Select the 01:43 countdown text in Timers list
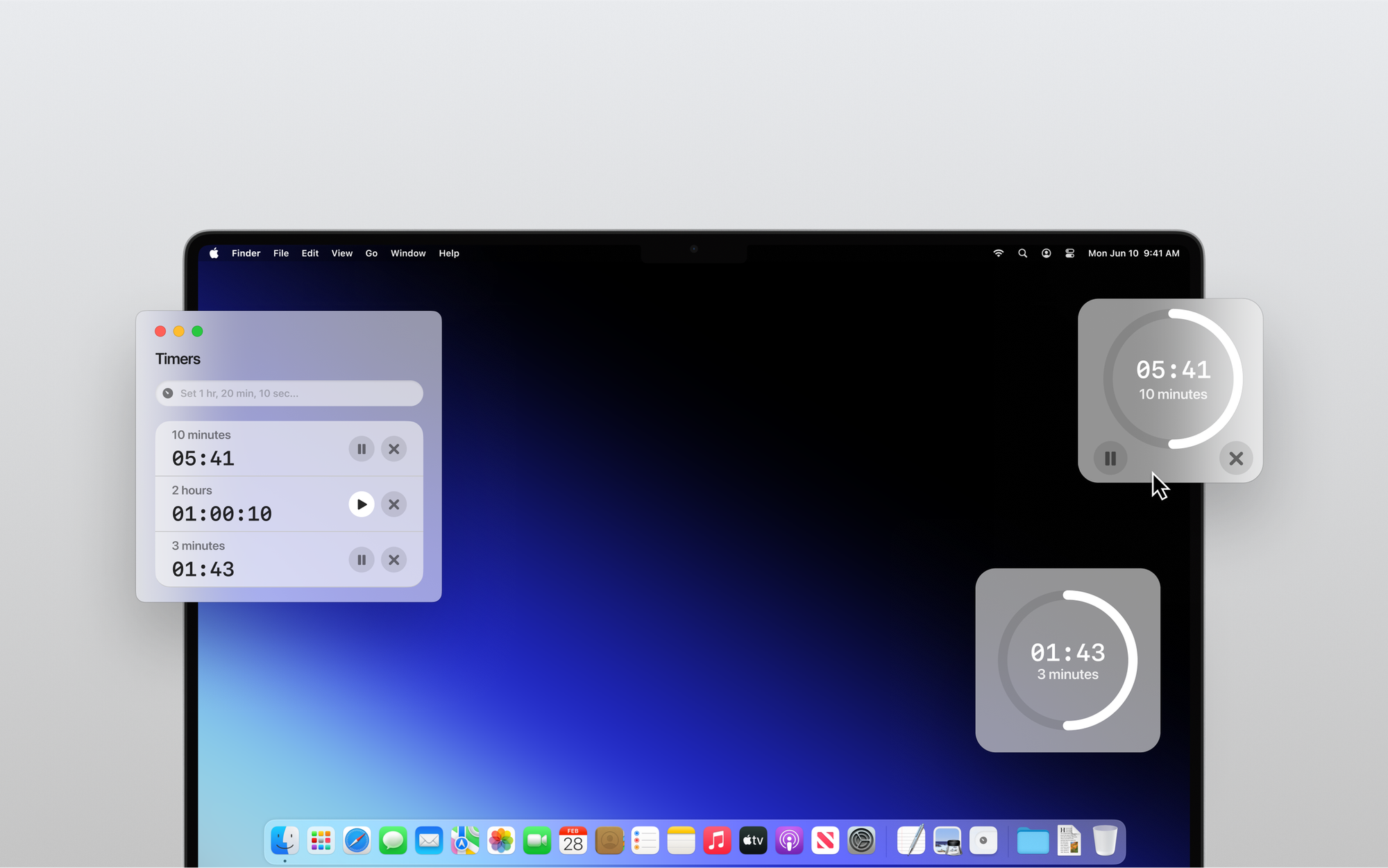 pos(203,570)
